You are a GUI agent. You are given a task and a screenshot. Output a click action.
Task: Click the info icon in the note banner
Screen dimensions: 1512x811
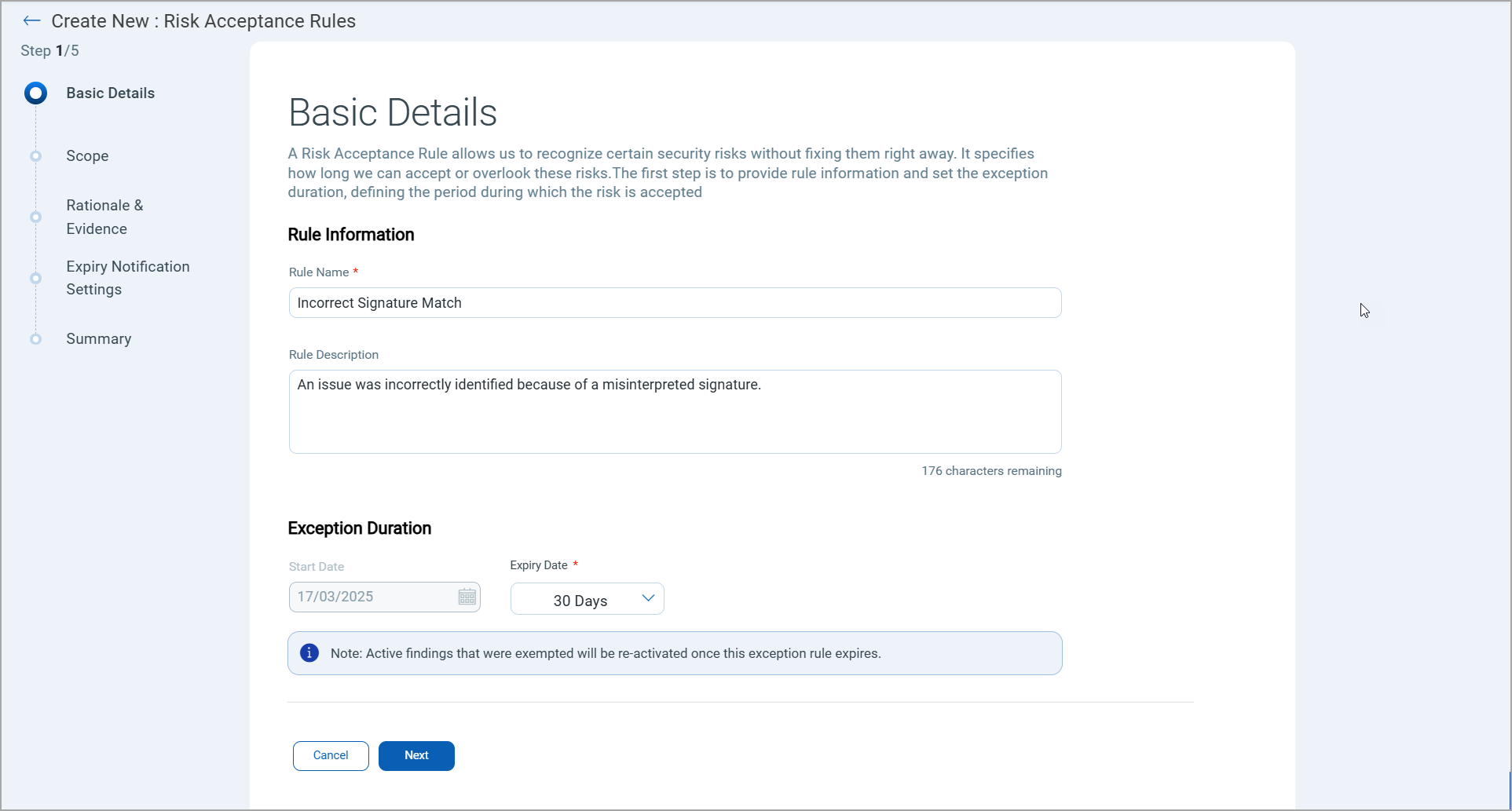309,652
